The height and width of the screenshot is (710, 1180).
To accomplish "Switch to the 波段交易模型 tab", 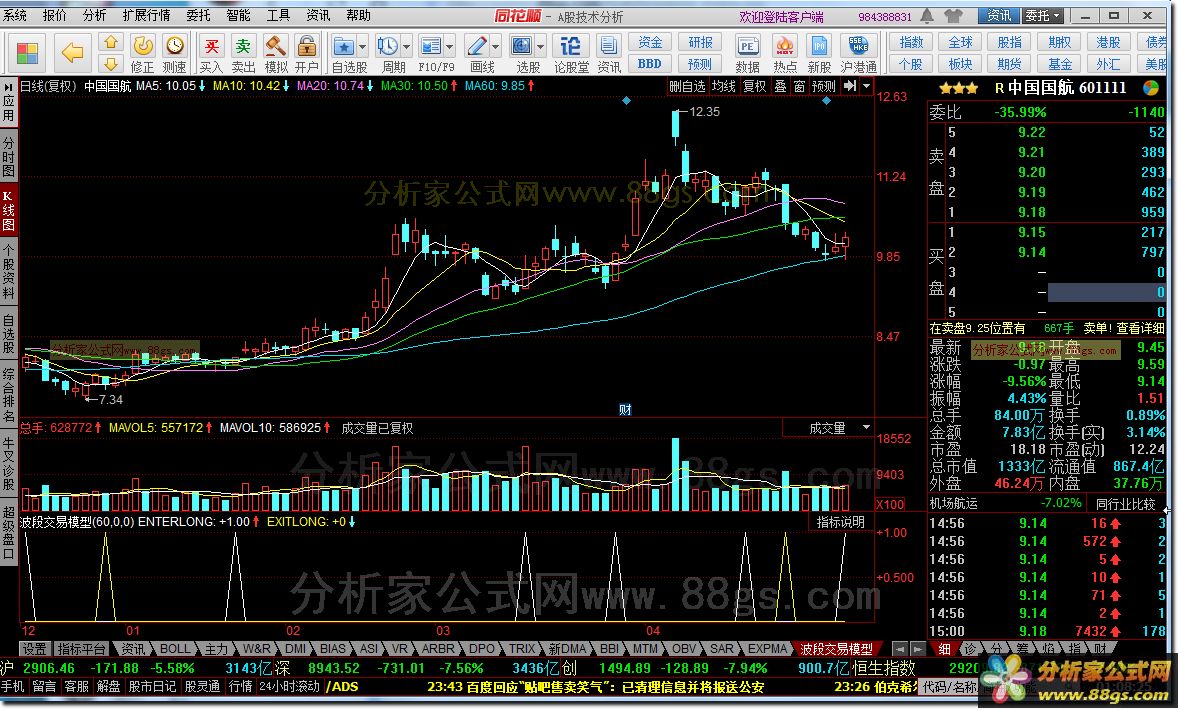I will tap(835, 649).
